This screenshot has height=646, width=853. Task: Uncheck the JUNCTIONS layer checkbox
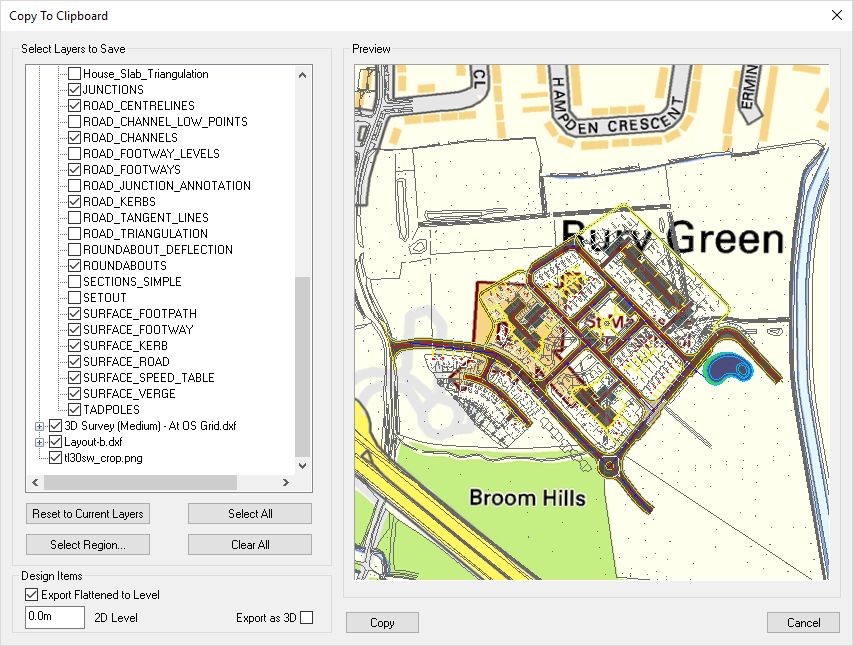tap(74, 90)
